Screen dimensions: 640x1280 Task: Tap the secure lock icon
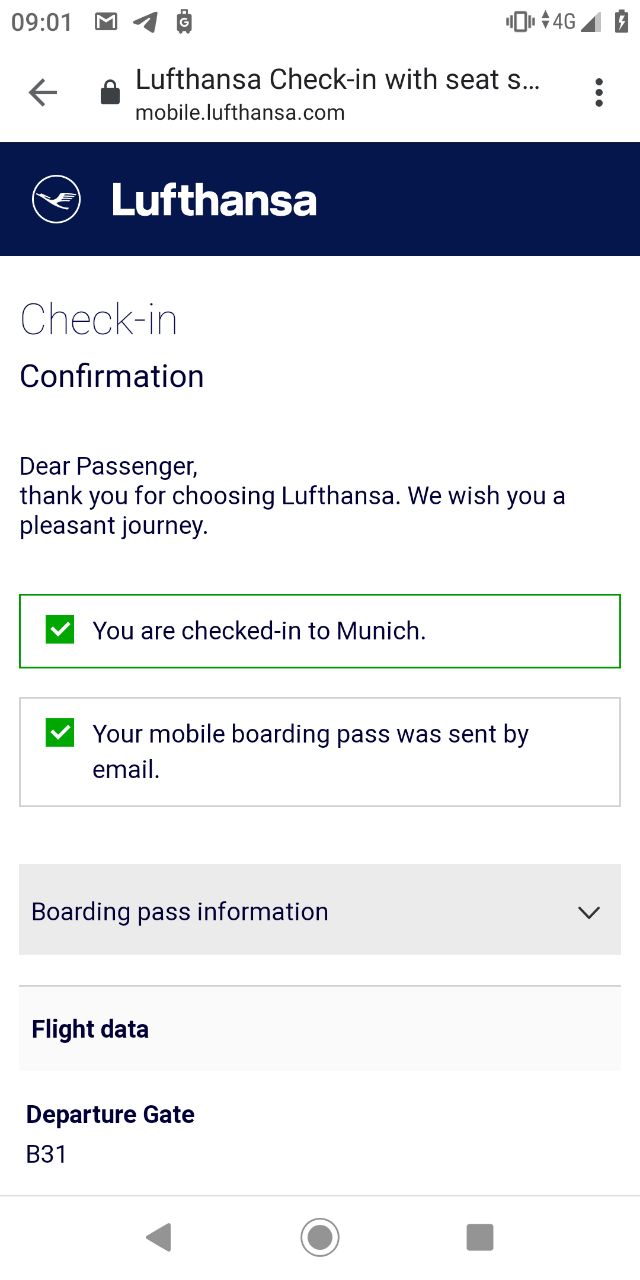[x=110, y=93]
